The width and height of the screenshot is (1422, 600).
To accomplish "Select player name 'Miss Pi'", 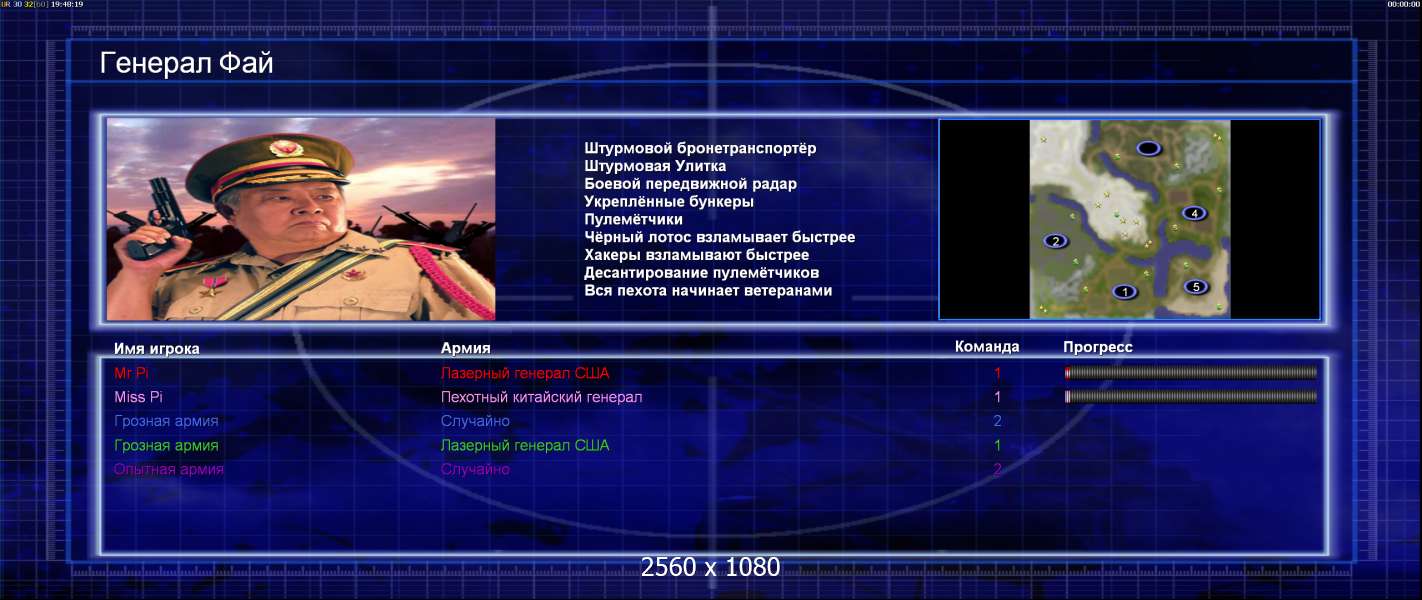I will coord(138,397).
